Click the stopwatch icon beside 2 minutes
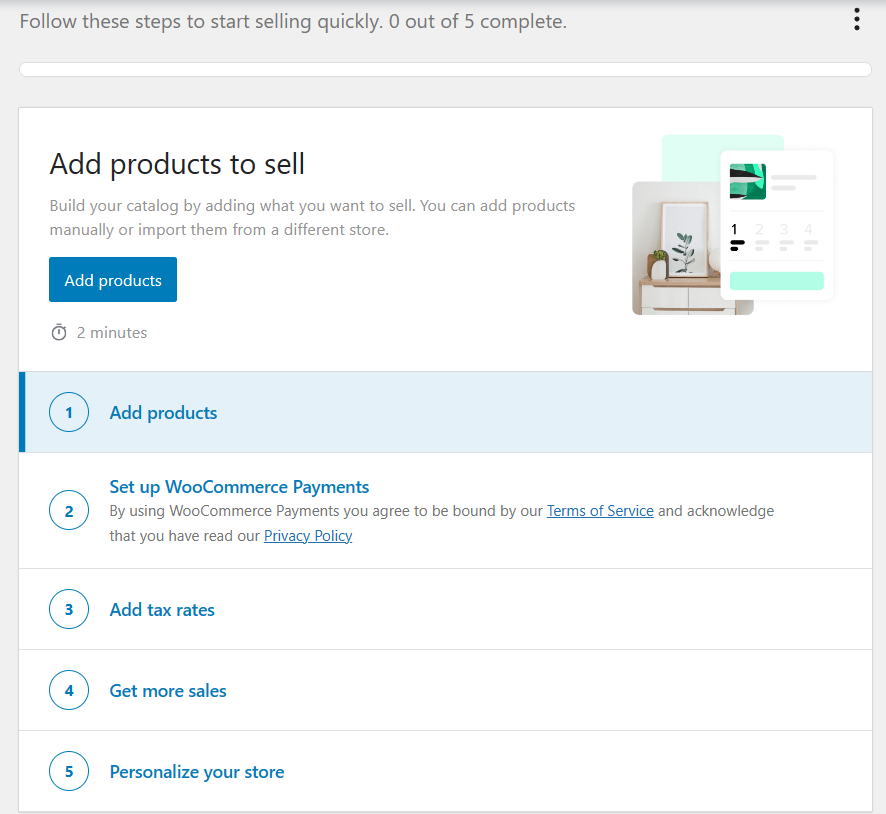Screen dimensions: 886x814 pyautogui.click(x=59, y=332)
